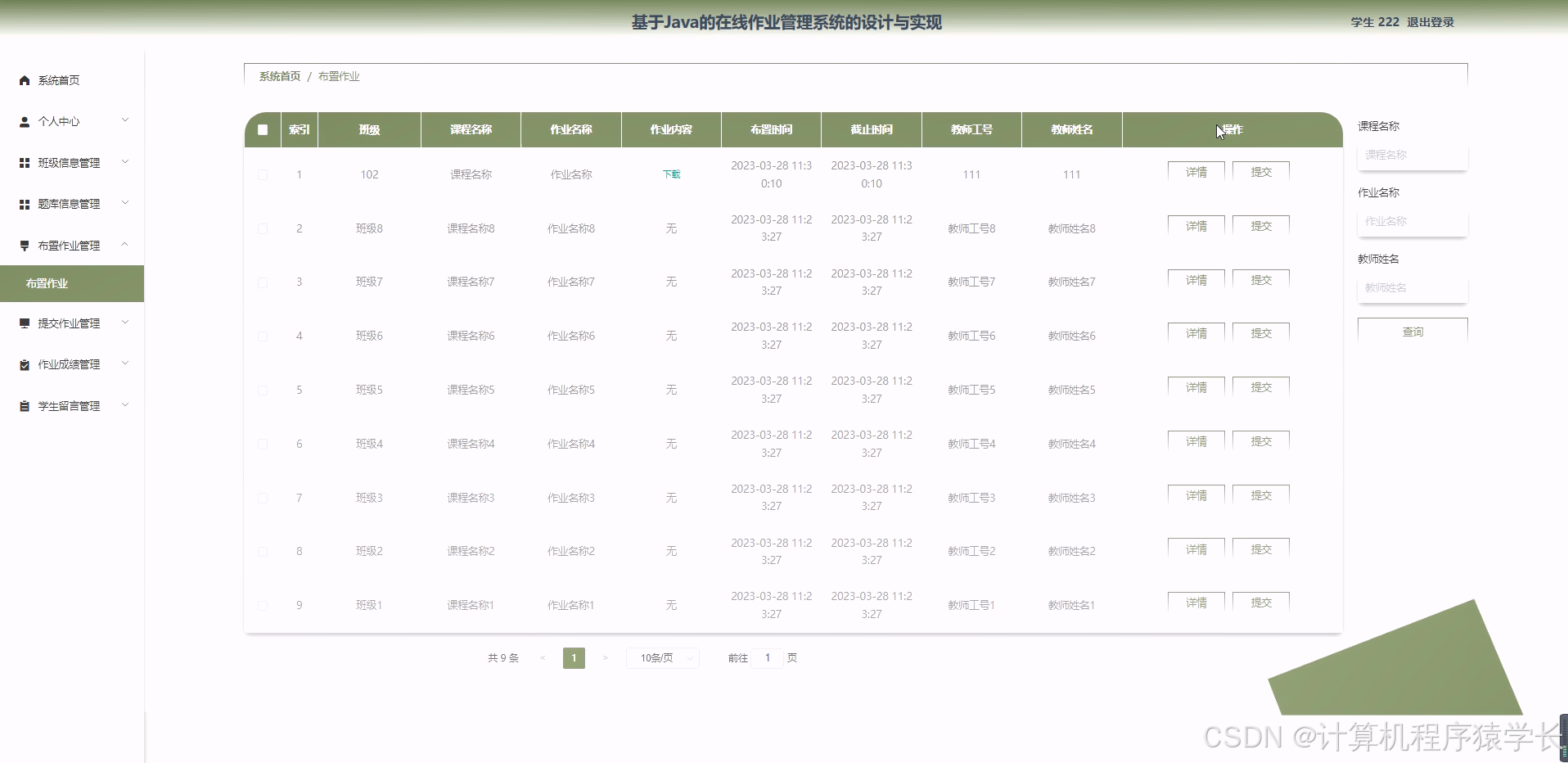The height and width of the screenshot is (763, 1568).
Task: Expand the 个人中心 menu chevron
Action: click(125, 120)
